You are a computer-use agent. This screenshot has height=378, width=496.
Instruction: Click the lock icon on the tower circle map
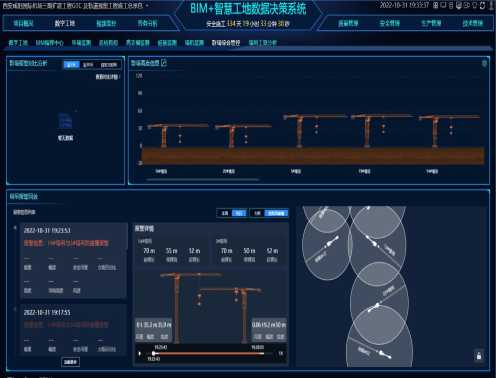(x=479, y=356)
